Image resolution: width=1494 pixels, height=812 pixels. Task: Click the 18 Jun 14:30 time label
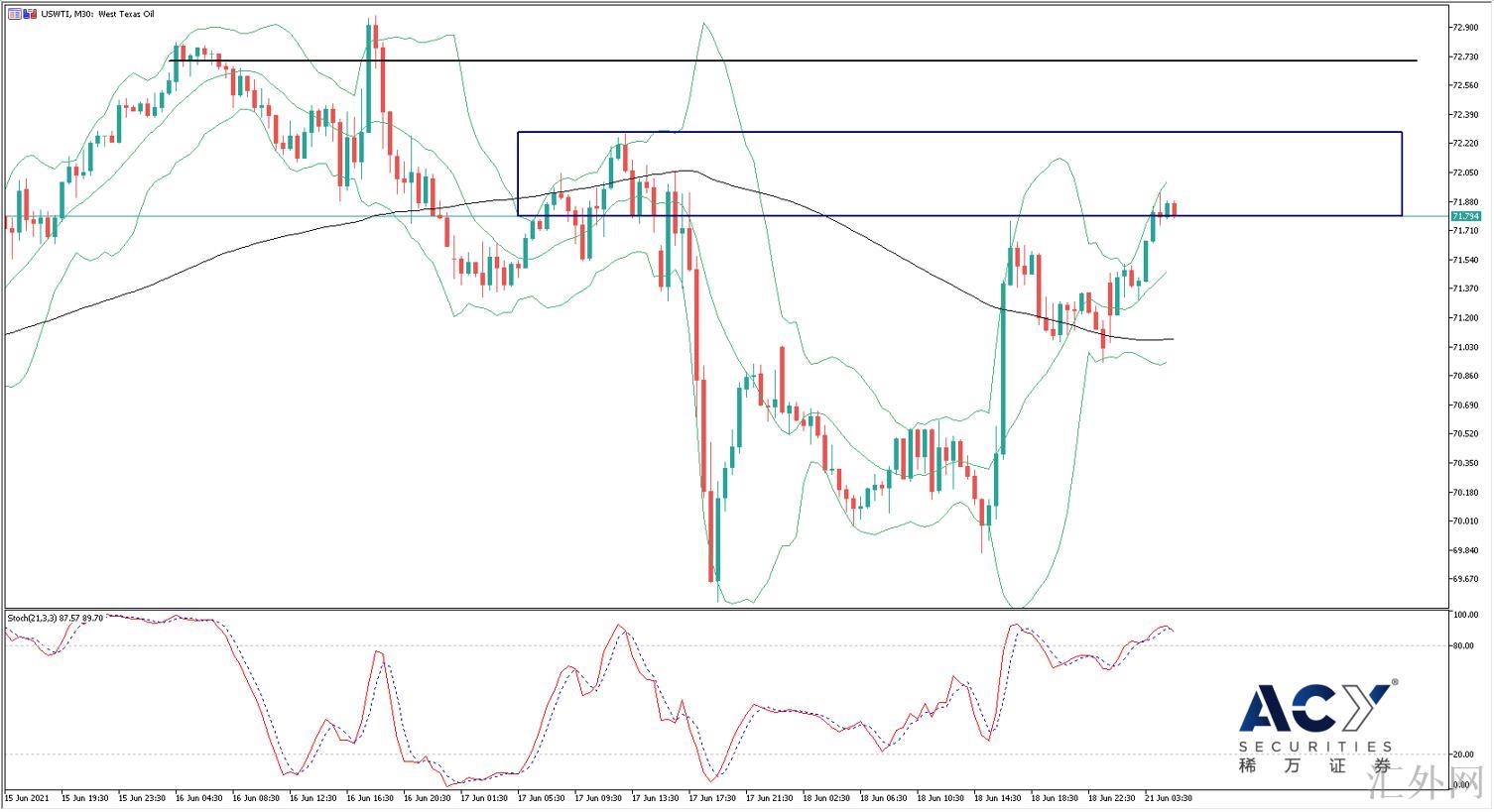click(997, 798)
